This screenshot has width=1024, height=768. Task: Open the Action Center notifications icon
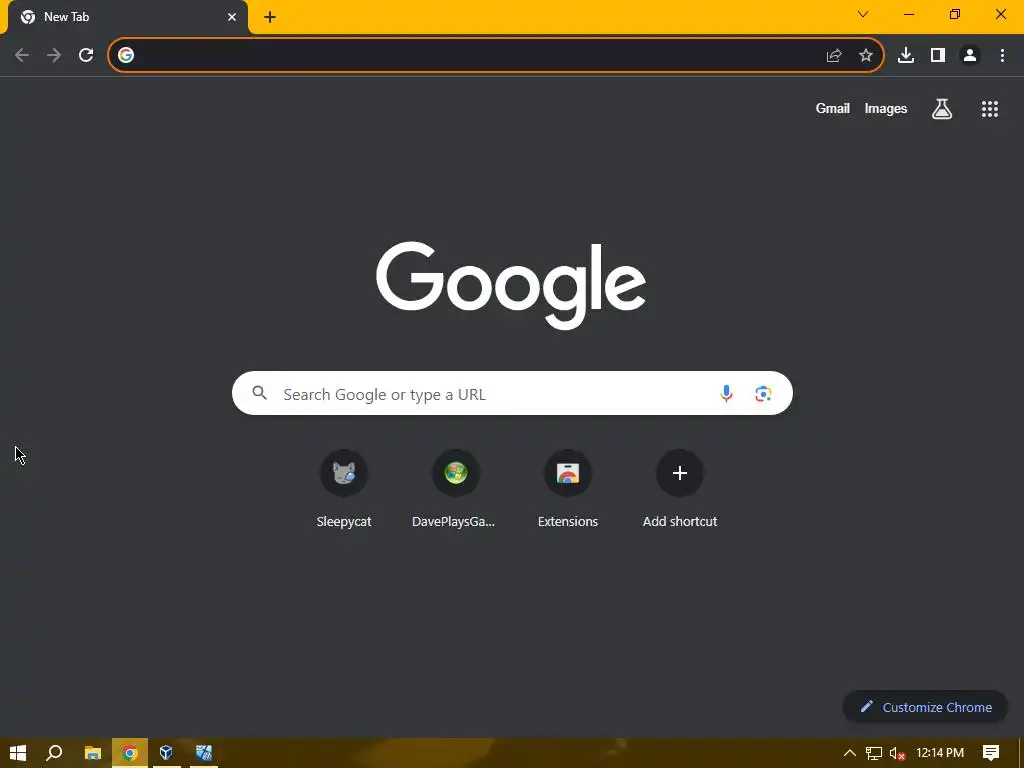pos(991,753)
